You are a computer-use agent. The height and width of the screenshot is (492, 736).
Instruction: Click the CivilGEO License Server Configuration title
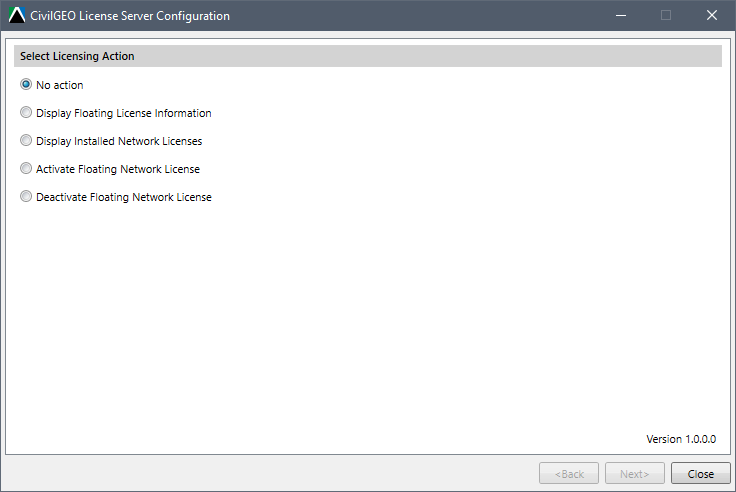tap(130, 16)
